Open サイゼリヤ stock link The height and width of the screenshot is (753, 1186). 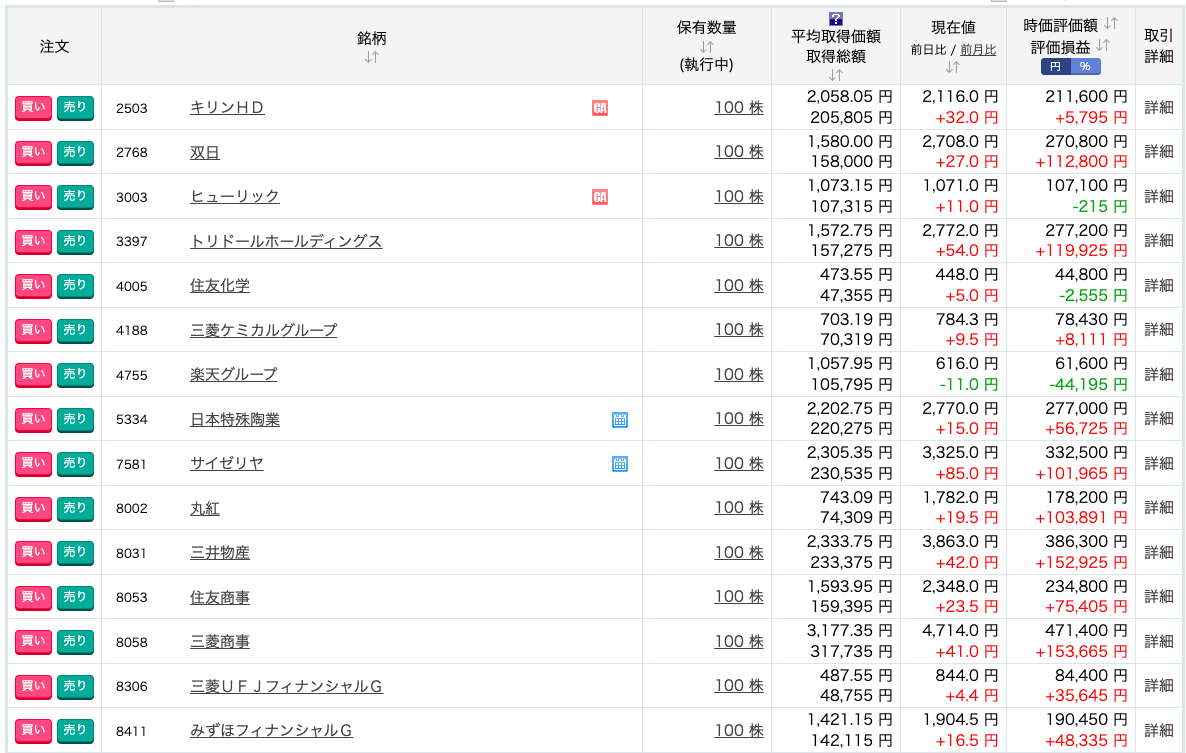tap(226, 463)
